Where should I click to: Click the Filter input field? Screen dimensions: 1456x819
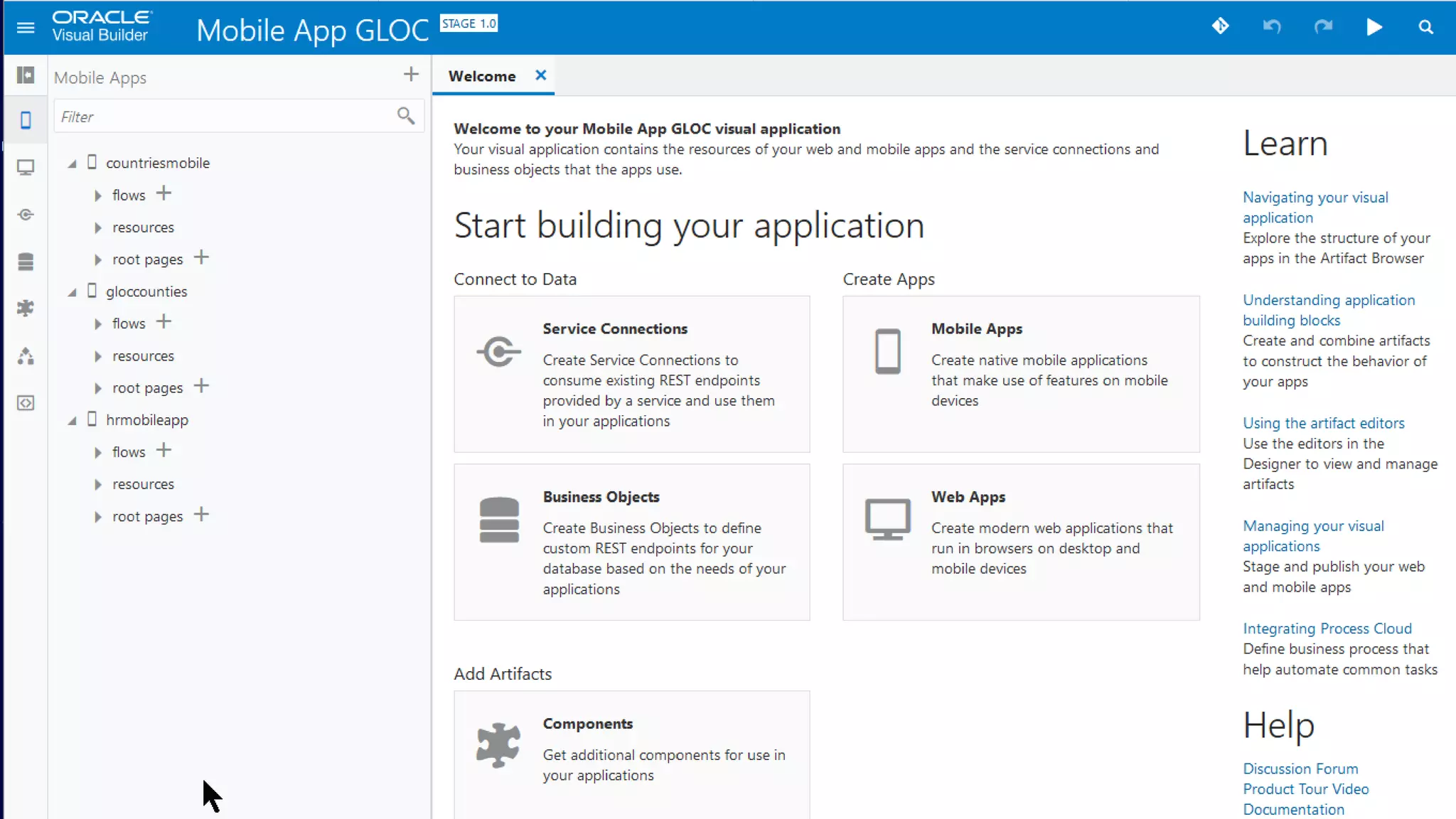[x=224, y=117]
